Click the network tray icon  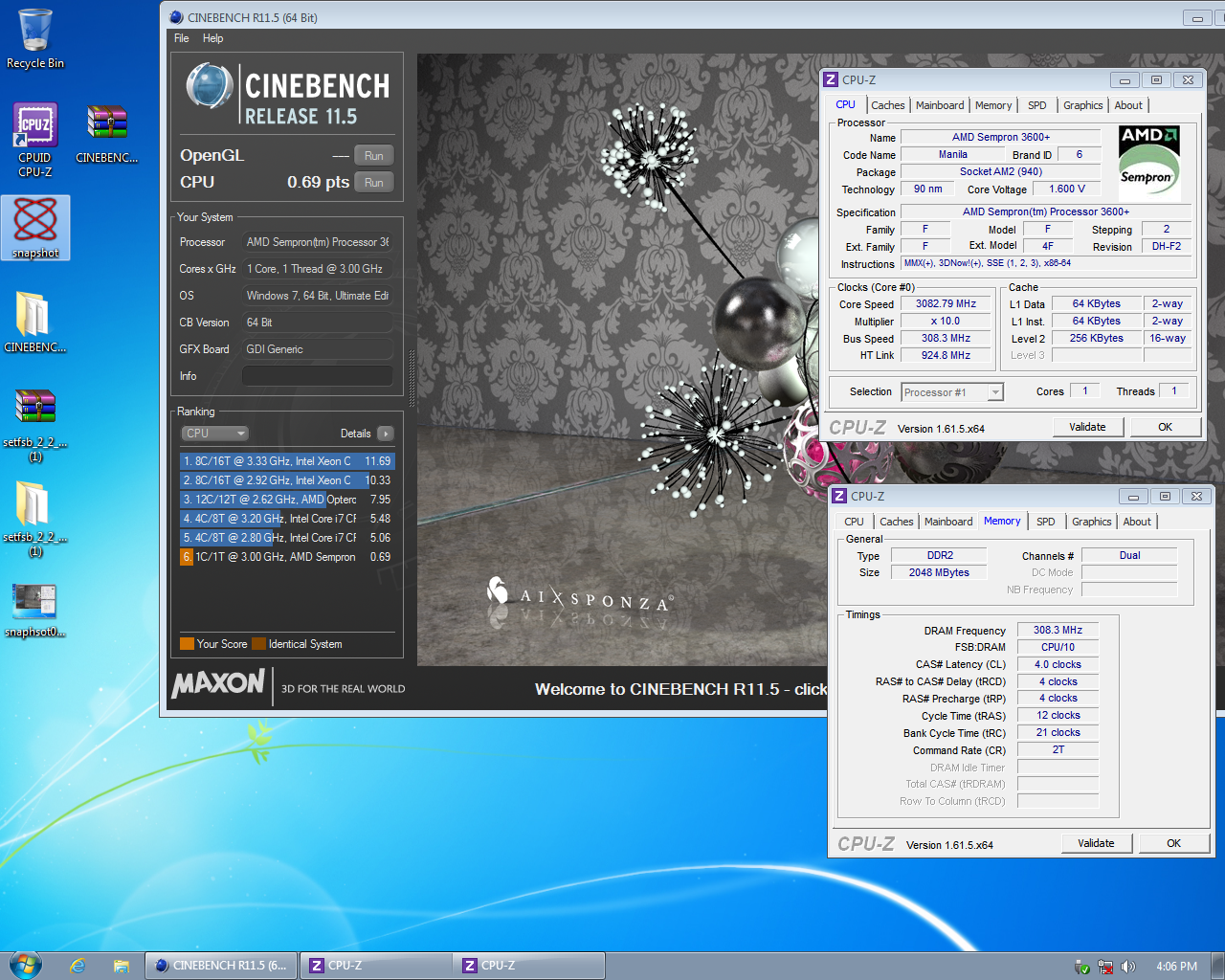[x=1105, y=967]
